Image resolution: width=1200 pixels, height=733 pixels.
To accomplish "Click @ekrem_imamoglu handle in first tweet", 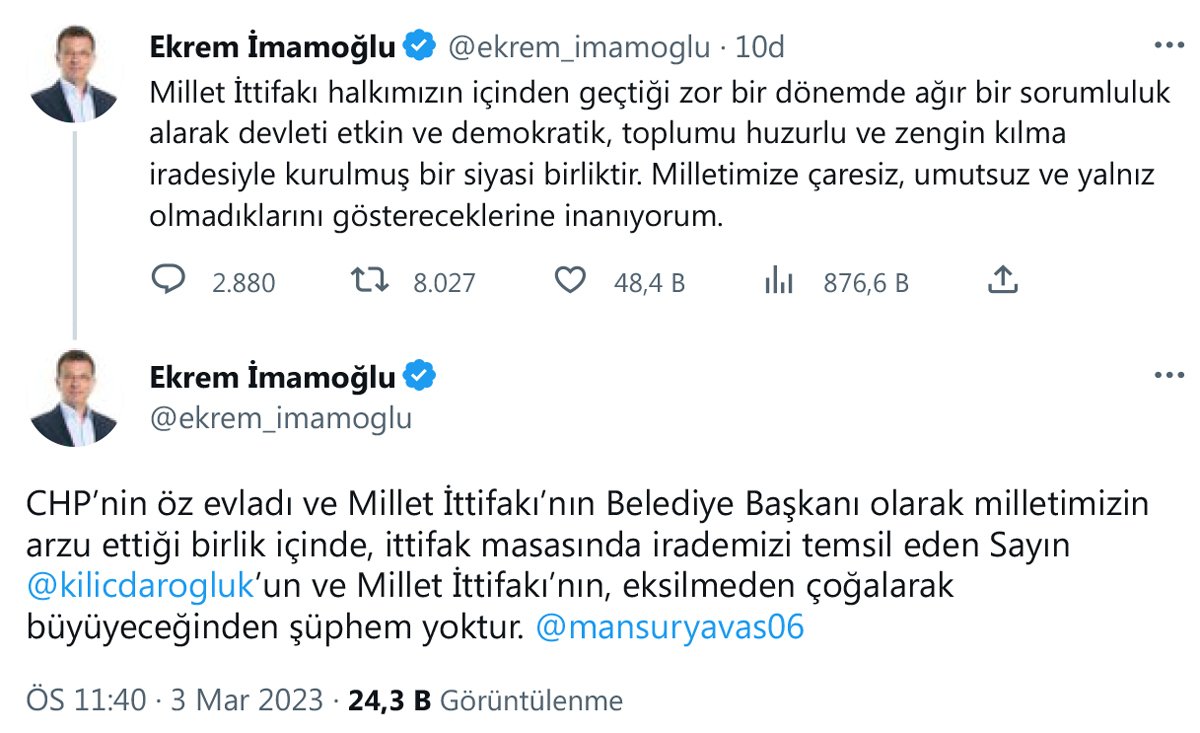I will [578, 46].
